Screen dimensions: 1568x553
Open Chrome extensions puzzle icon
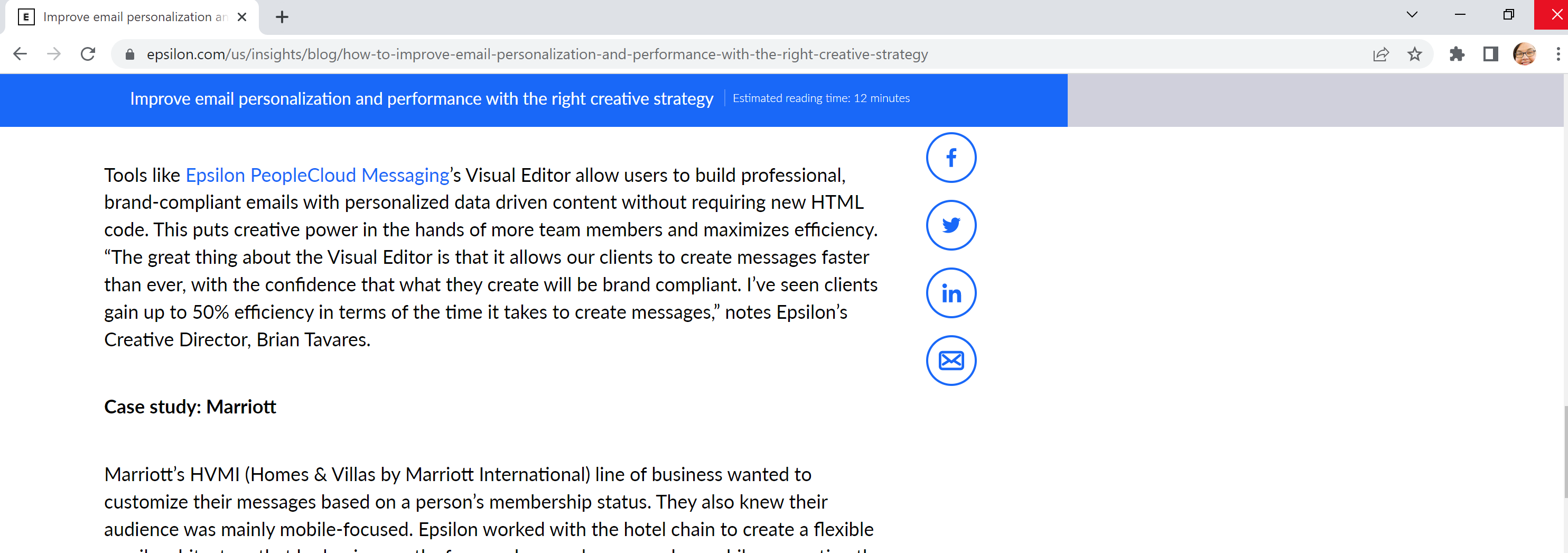point(1457,54)
